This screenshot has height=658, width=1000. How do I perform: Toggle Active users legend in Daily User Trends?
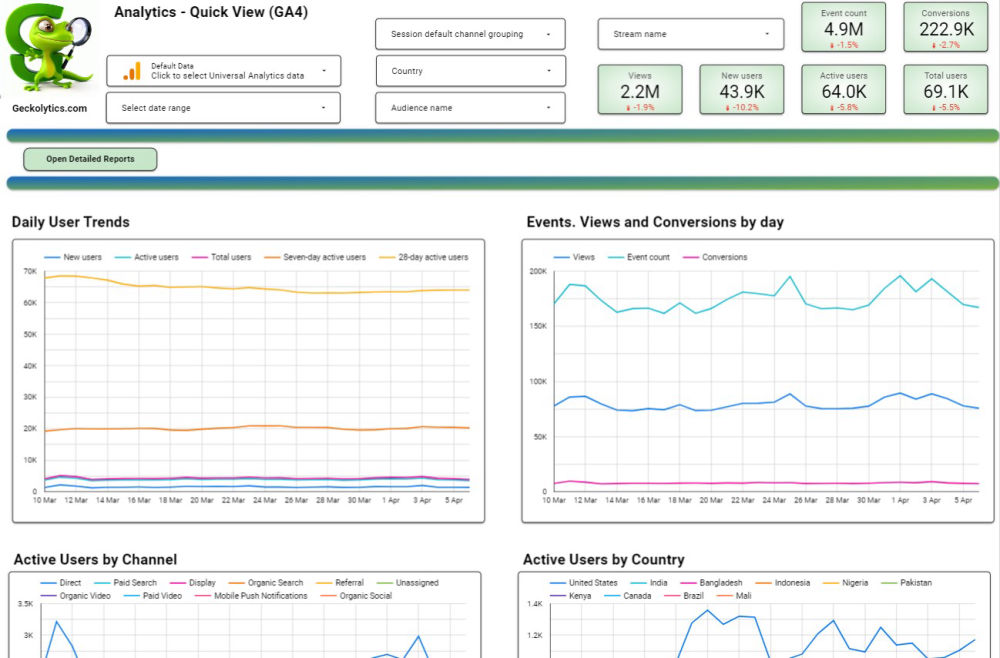coord(147,258)
